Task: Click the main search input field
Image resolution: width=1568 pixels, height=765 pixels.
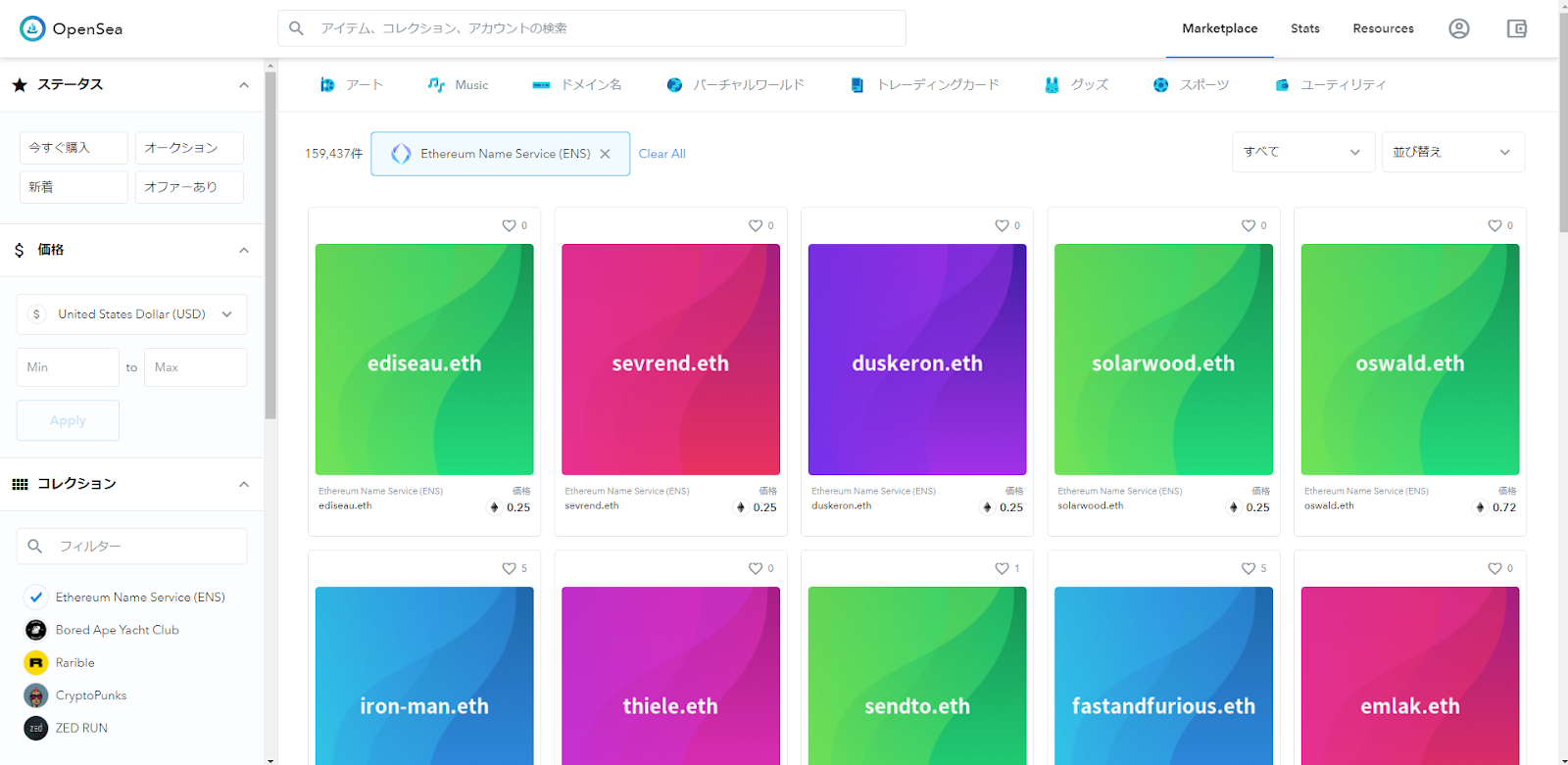Action: 592,28
